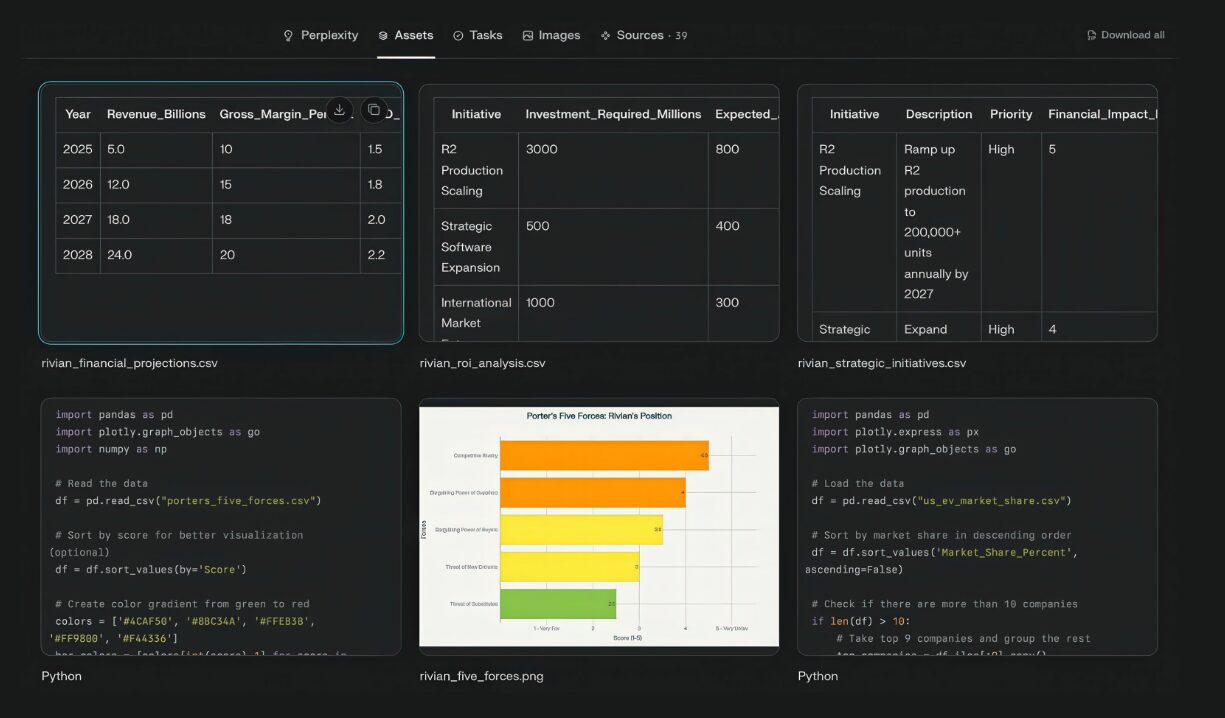Viewport: 1225px width, 718px height.
Task: Click the Download all button
Action: tap(1126, 35)
